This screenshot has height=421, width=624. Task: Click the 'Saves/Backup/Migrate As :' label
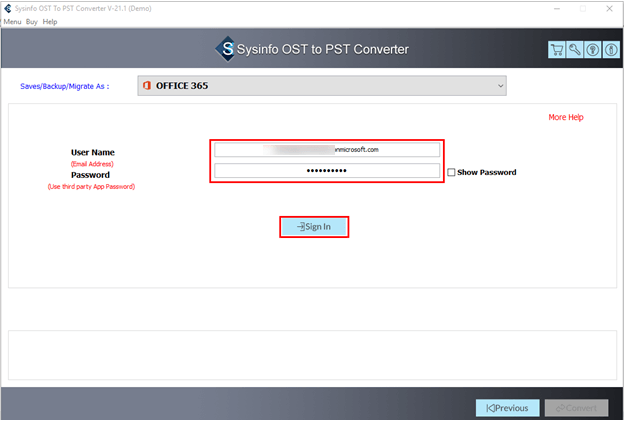[64, 86]
